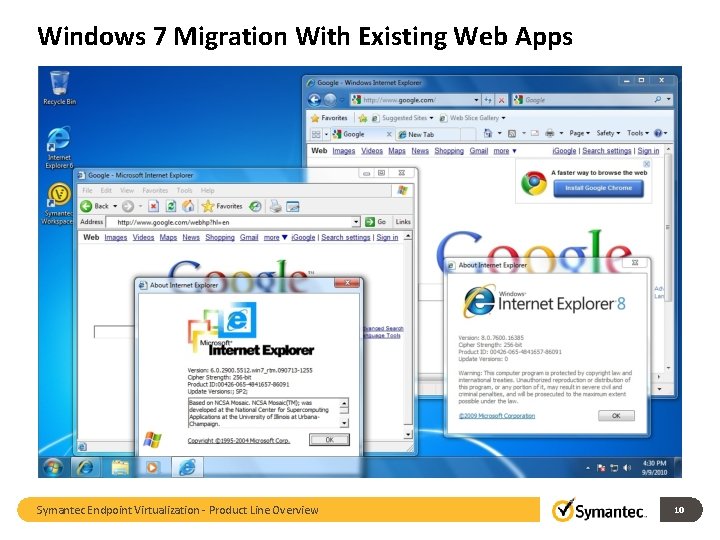Viewport: 720px width, 540px height.
Task: Click the Windows Start orb
Action: click(53, 467)
